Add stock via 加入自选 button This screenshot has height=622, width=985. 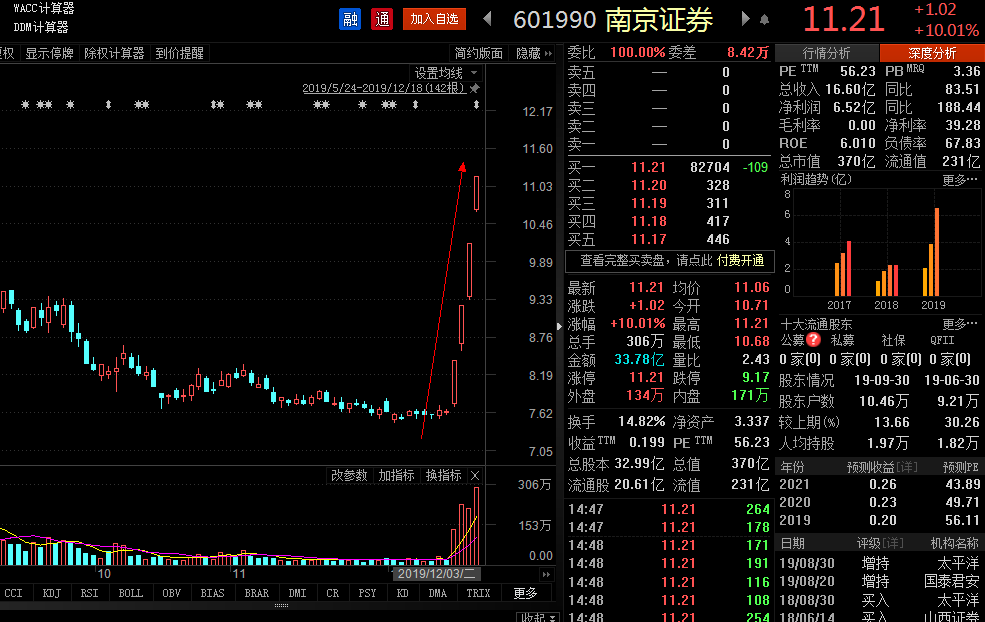pos(434,19)
